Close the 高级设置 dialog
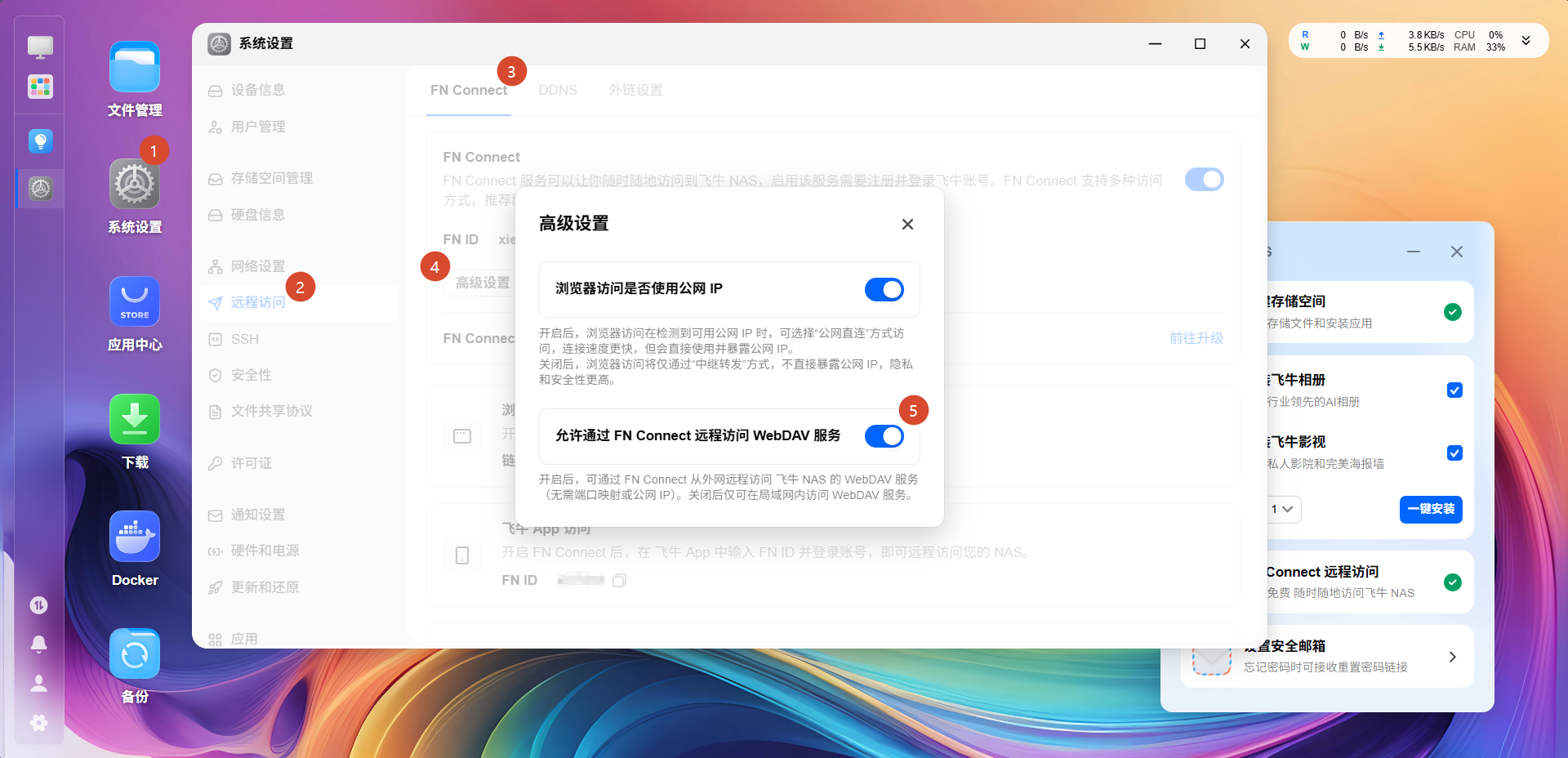1568x758 pixels. [x=907, y=224]
